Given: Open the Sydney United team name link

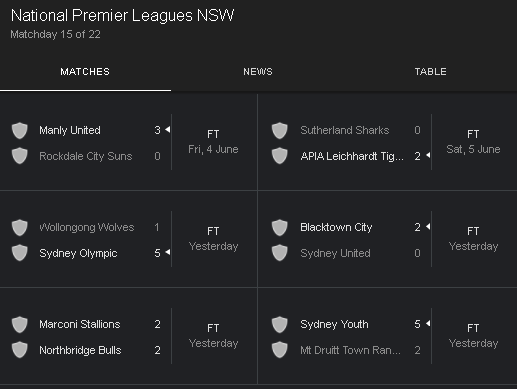Looking at the screenshot, I should click(x=335, y=253).
